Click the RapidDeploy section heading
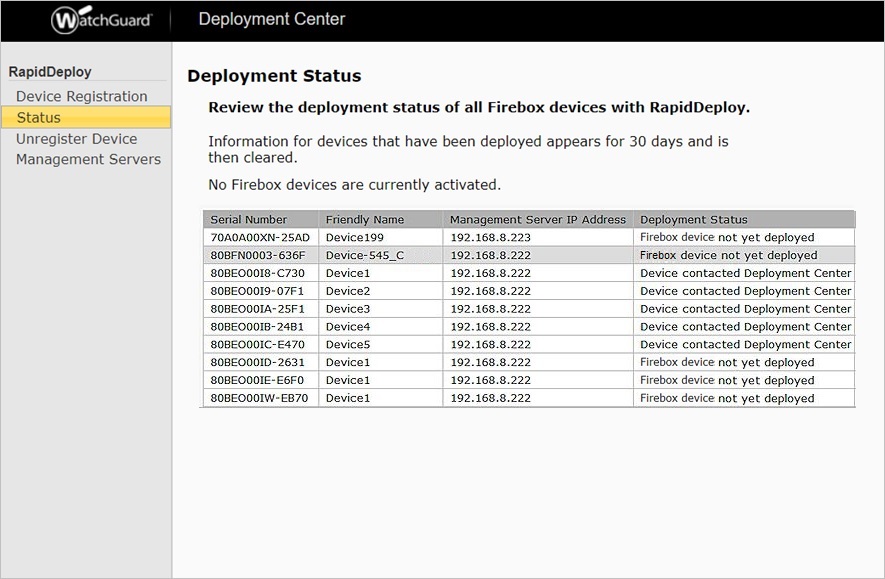Screen dimensions: 885x579 [x=49, y=71]
